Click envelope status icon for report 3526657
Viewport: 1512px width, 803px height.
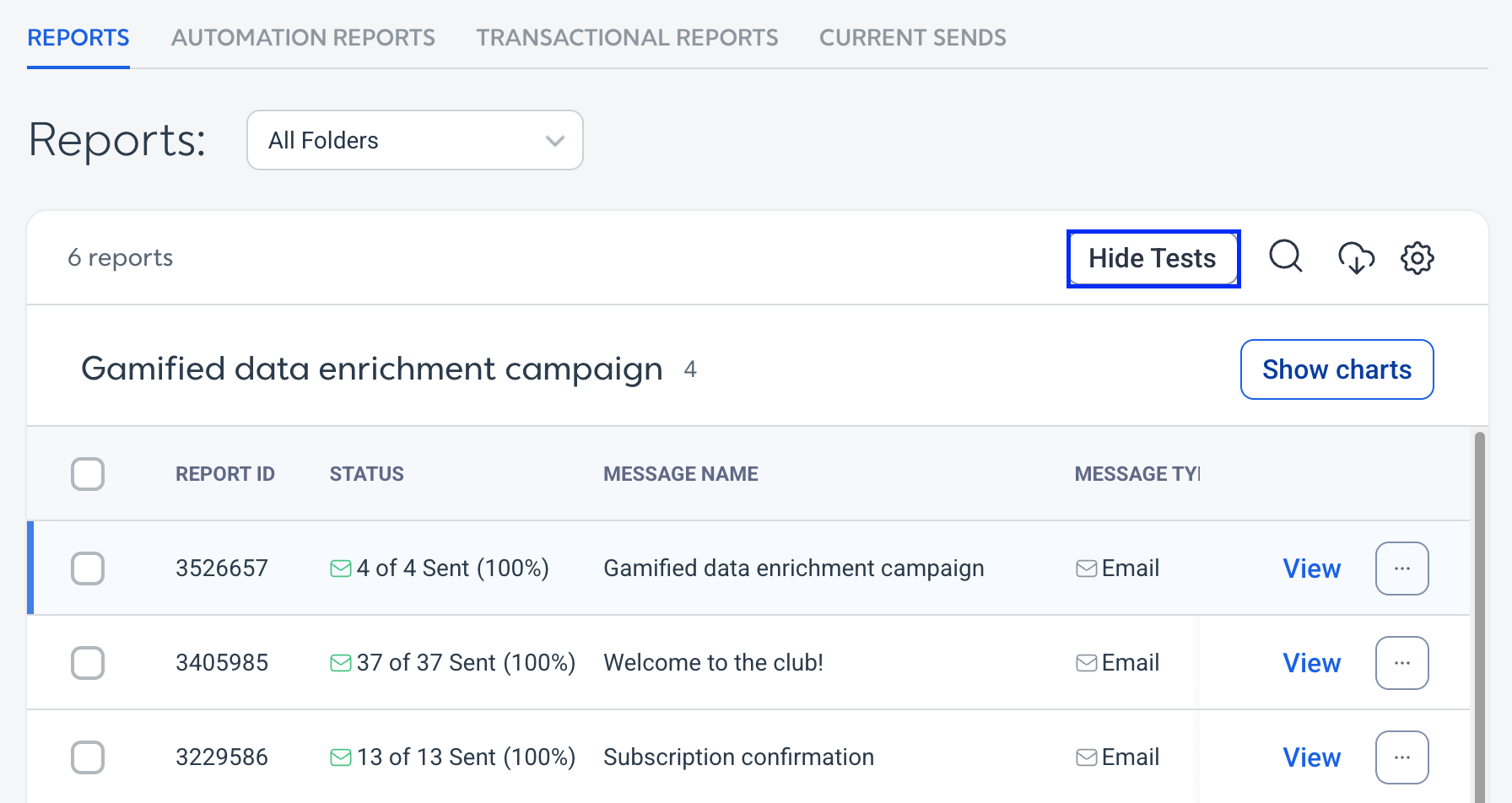[341, 569]
